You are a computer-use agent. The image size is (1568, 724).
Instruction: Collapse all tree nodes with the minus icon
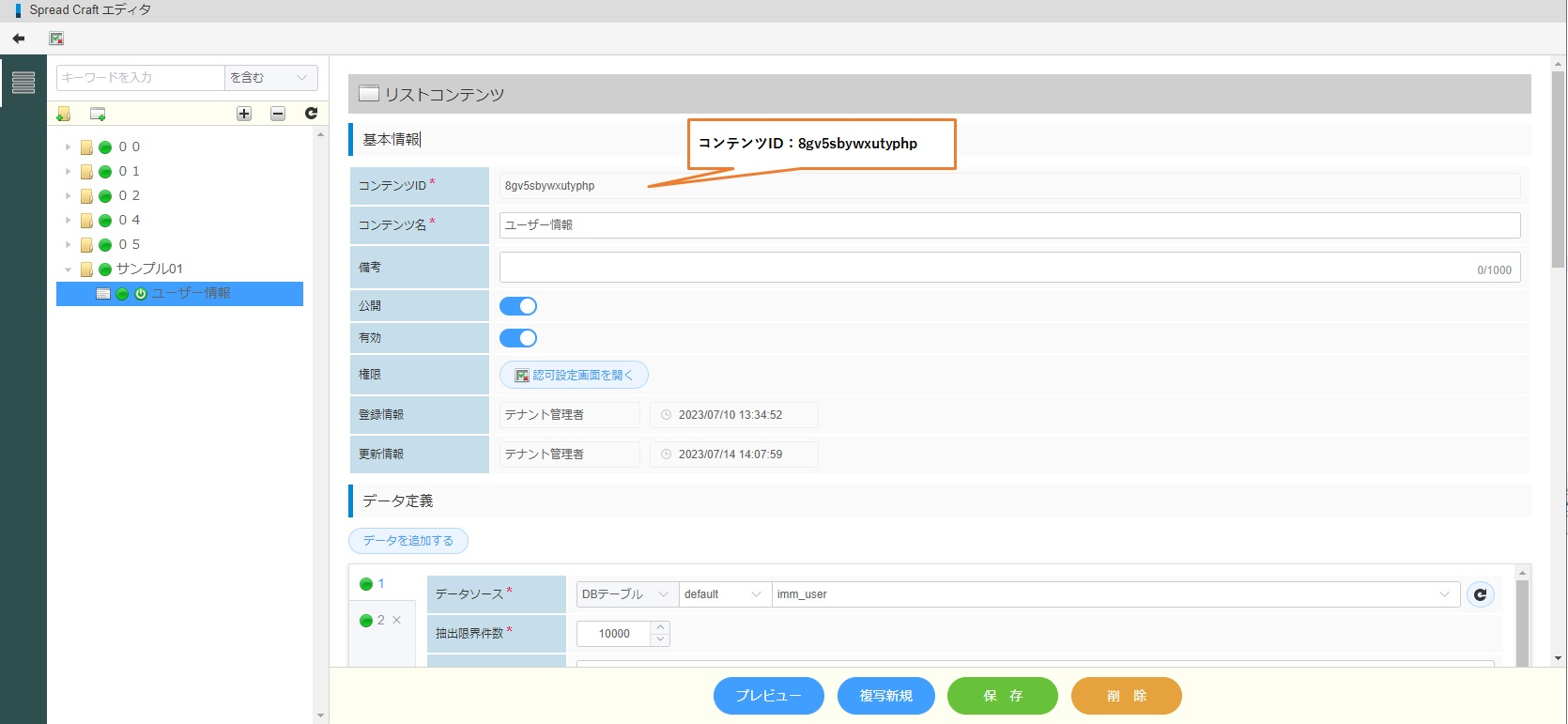278,114
